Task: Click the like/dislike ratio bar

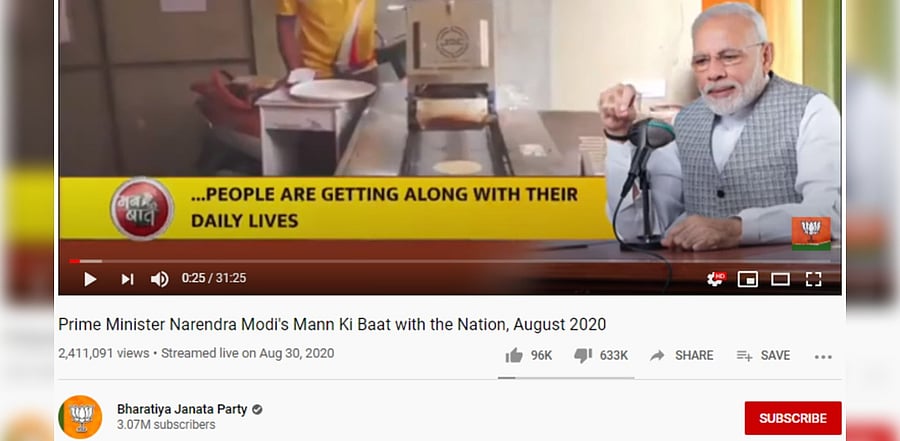Action: (x=566, y=378)
